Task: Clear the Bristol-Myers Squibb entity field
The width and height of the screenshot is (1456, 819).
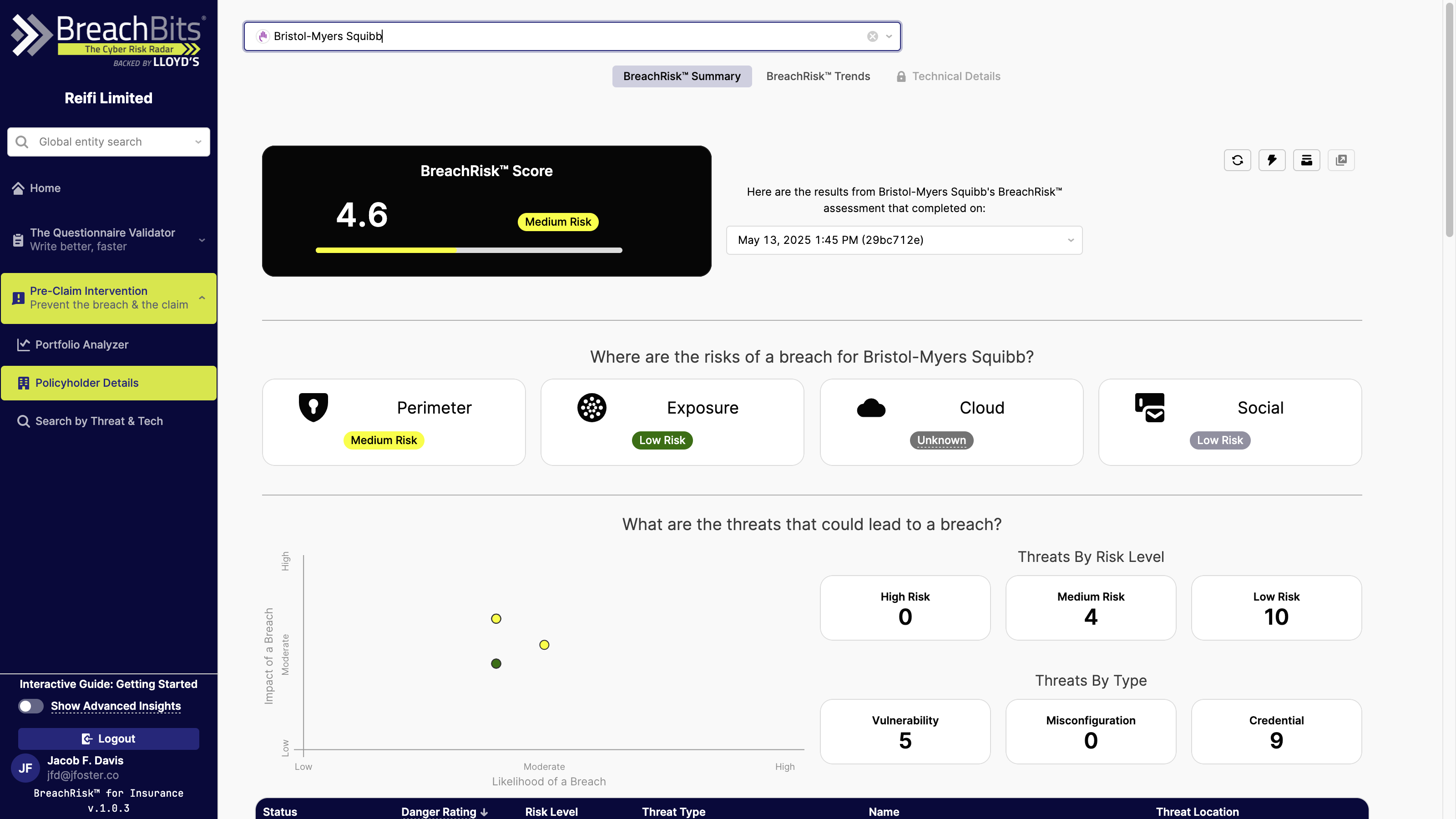Action: (872, 36)
